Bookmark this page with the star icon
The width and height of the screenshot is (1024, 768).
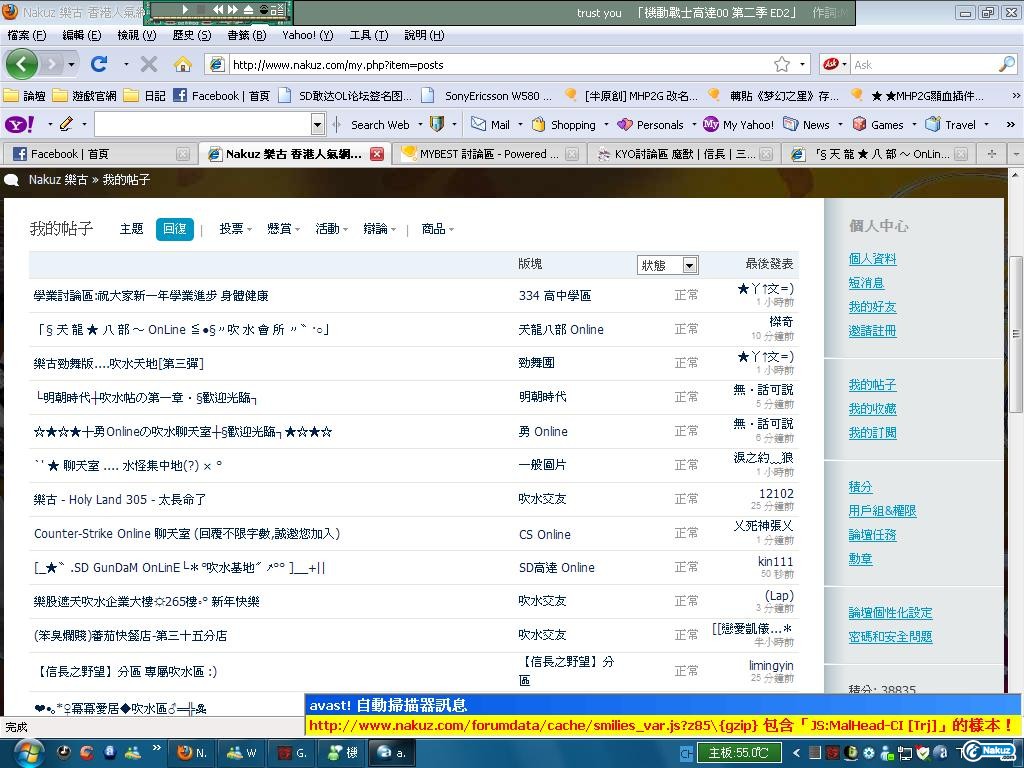tap(781, 64)
